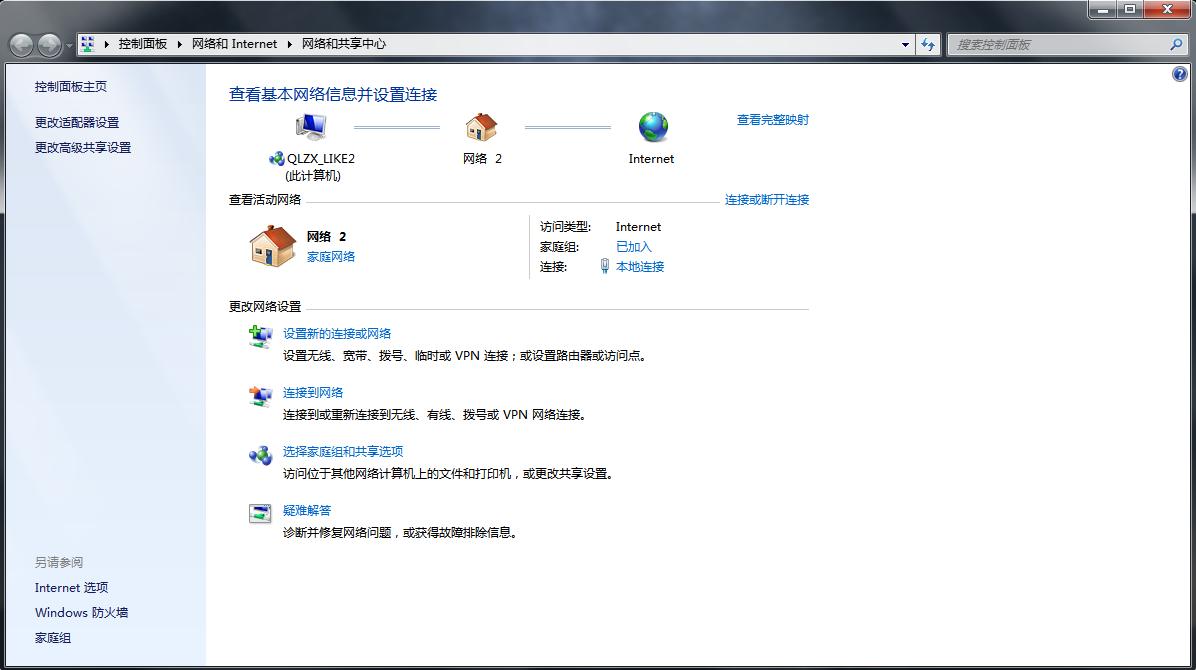Click the 设置新的连接或网络 icon
The image size is (1196, 670).
tap(261, 336)
